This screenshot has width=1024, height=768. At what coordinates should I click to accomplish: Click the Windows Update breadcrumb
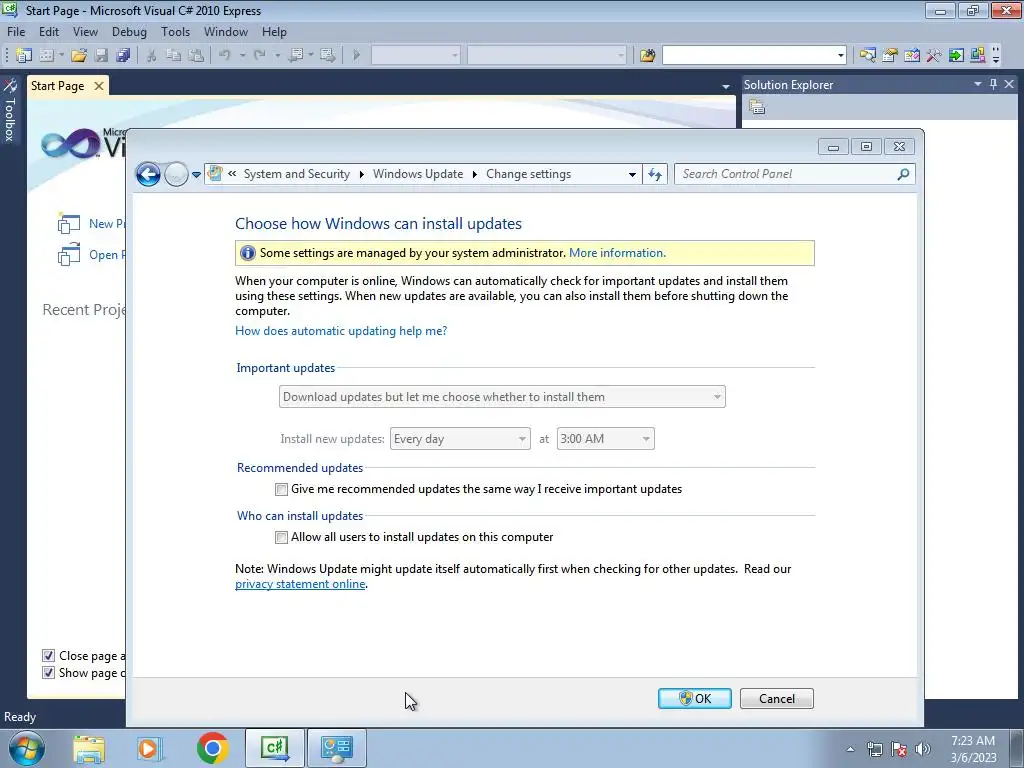coord(417,174)
